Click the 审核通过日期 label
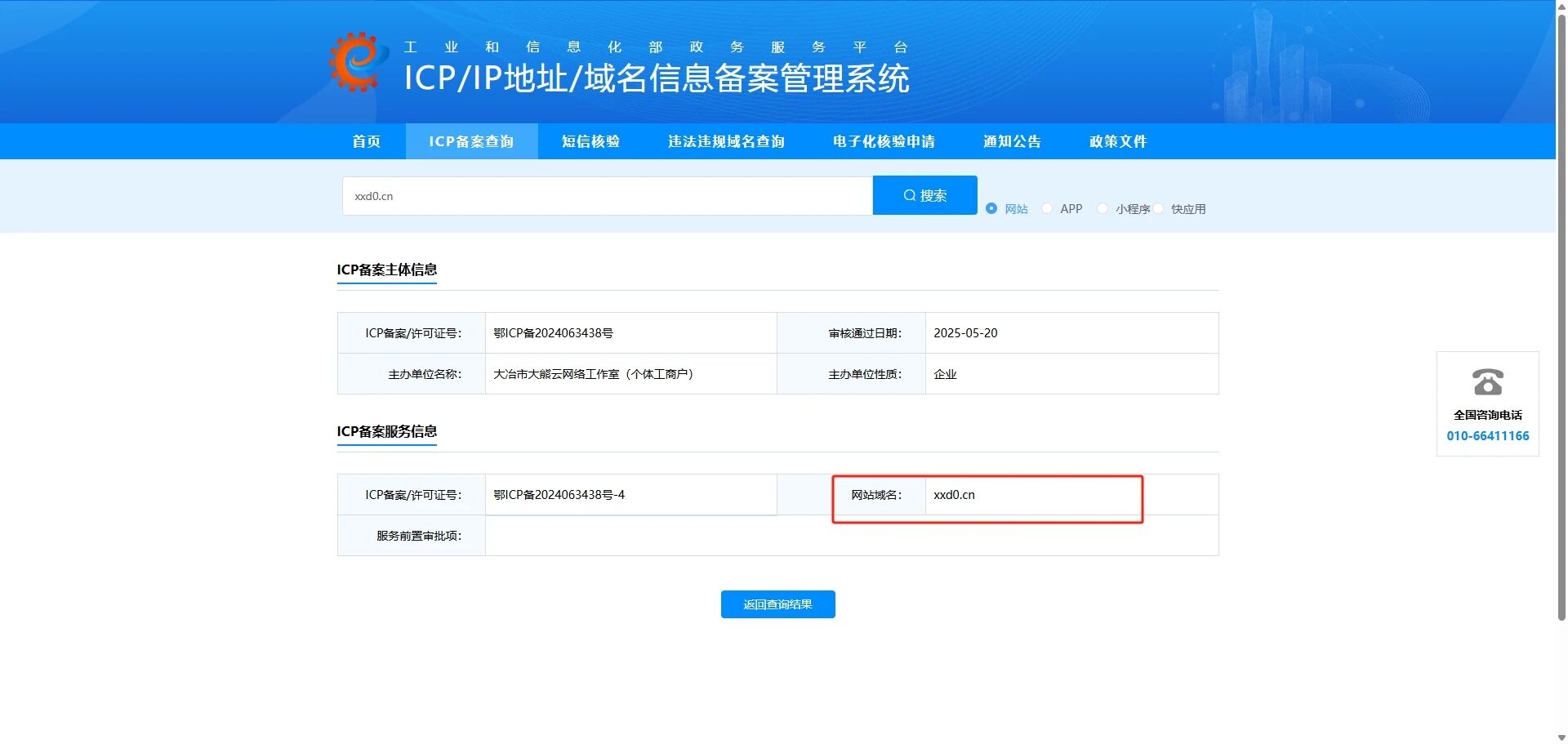This screenshot has height=744, width=1568. 865,333
